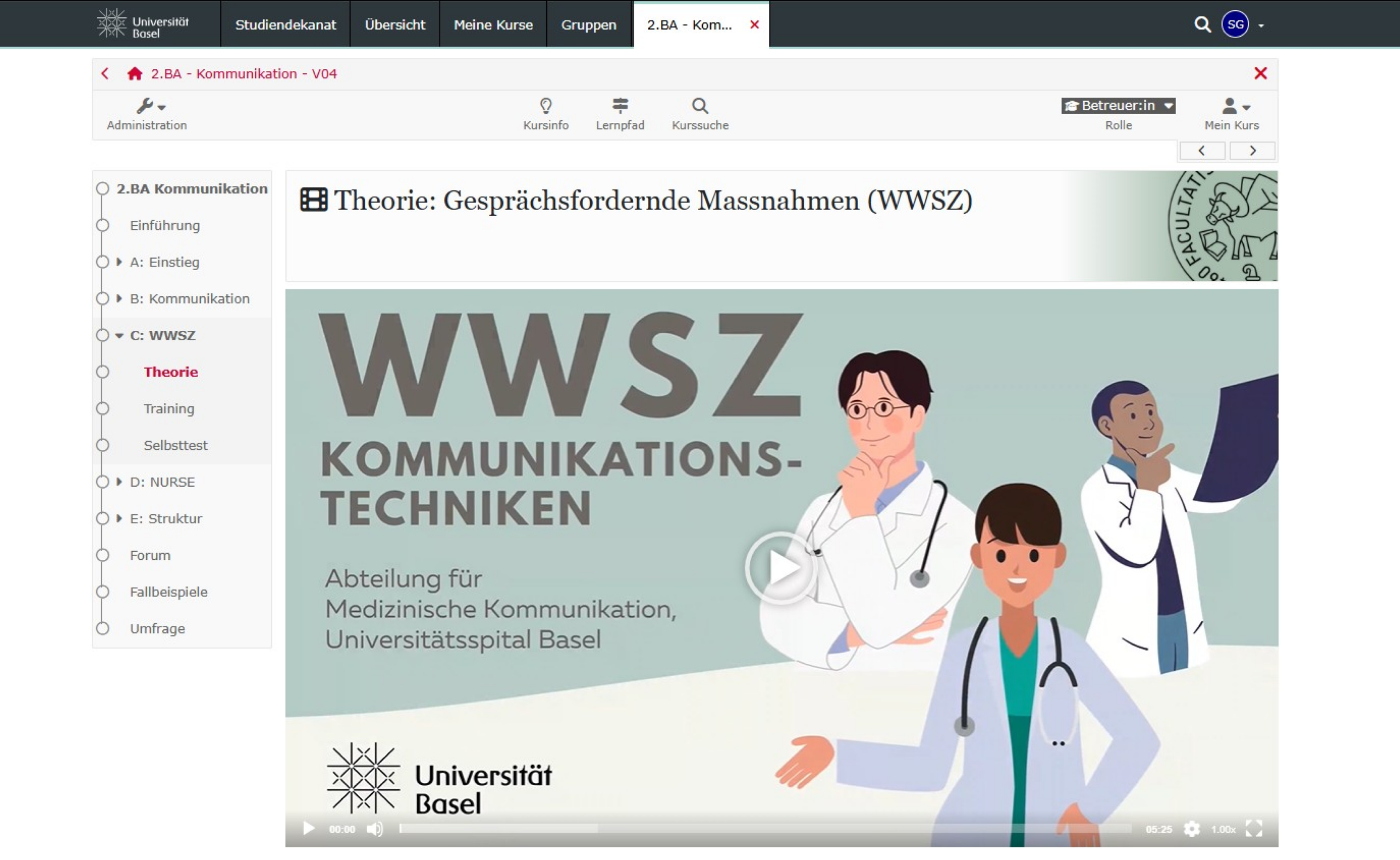The image size is (1400, 860).
Task: Go to Meine Kurse tab
Action: [493, 25]
